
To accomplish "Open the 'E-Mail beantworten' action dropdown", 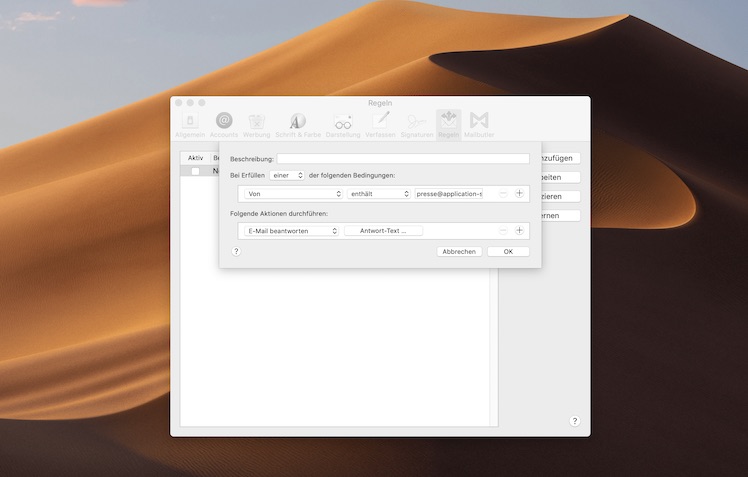I will click(x=291, y=231).
